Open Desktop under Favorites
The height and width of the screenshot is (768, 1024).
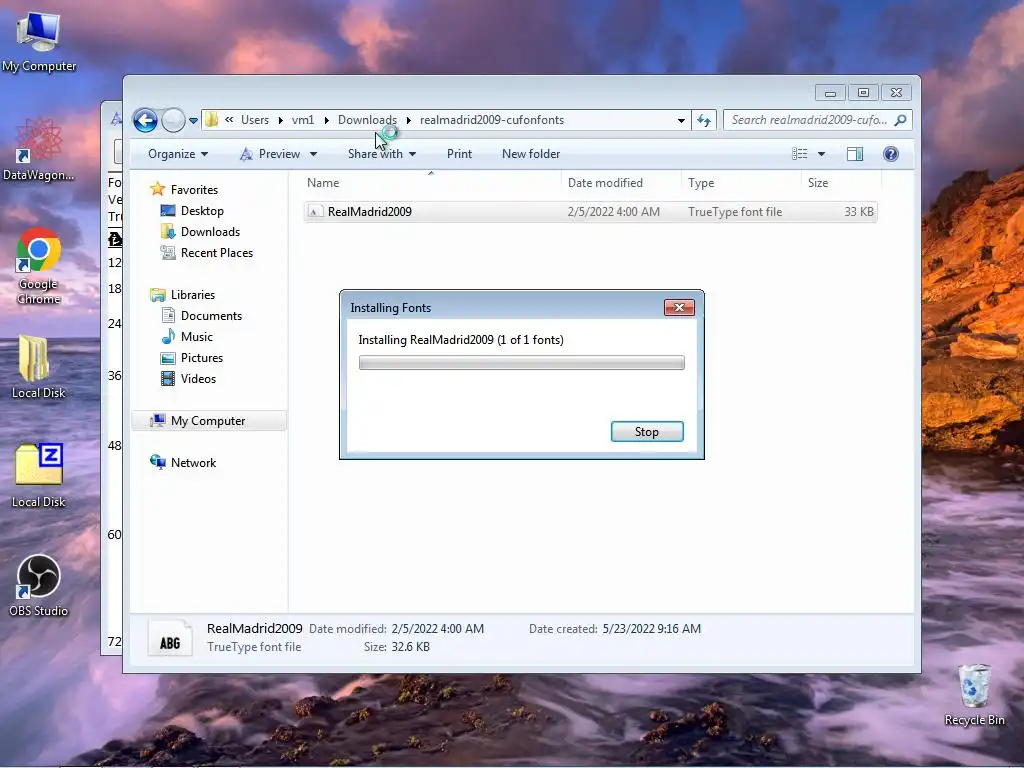[202, 211]
